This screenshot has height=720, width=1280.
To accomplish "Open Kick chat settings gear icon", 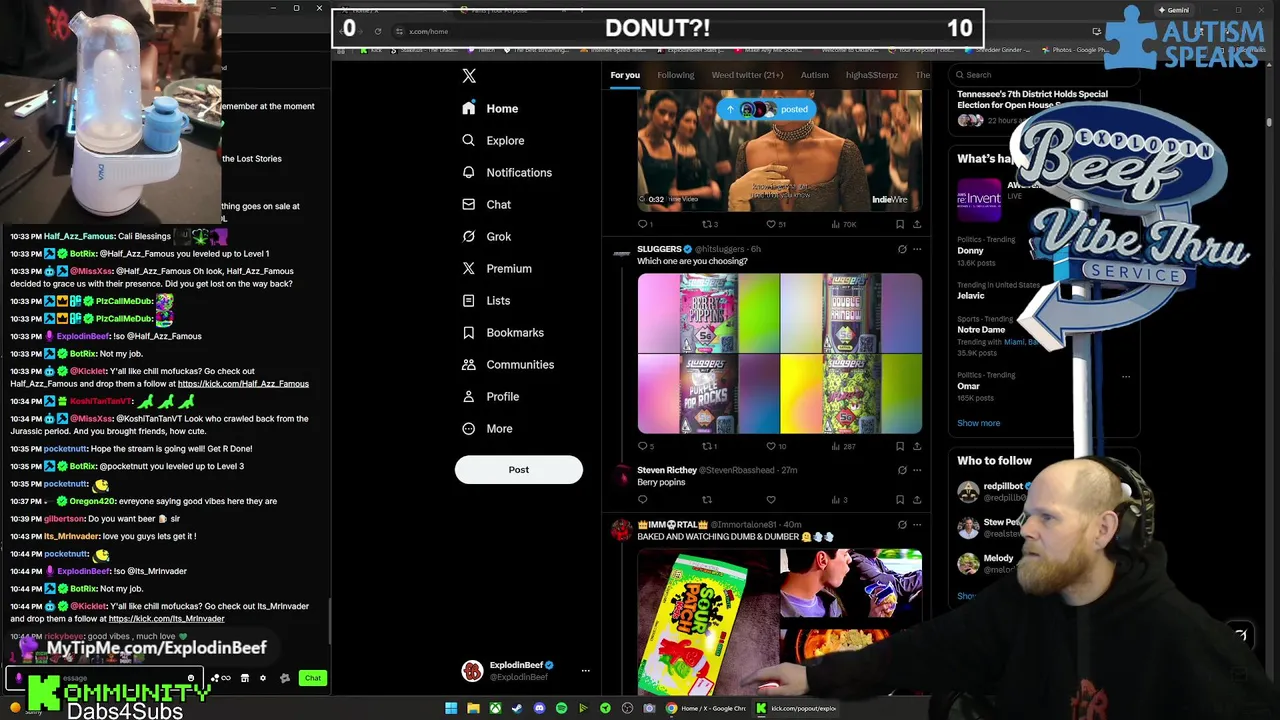I will pyautogui.click(x=263, y=678).
